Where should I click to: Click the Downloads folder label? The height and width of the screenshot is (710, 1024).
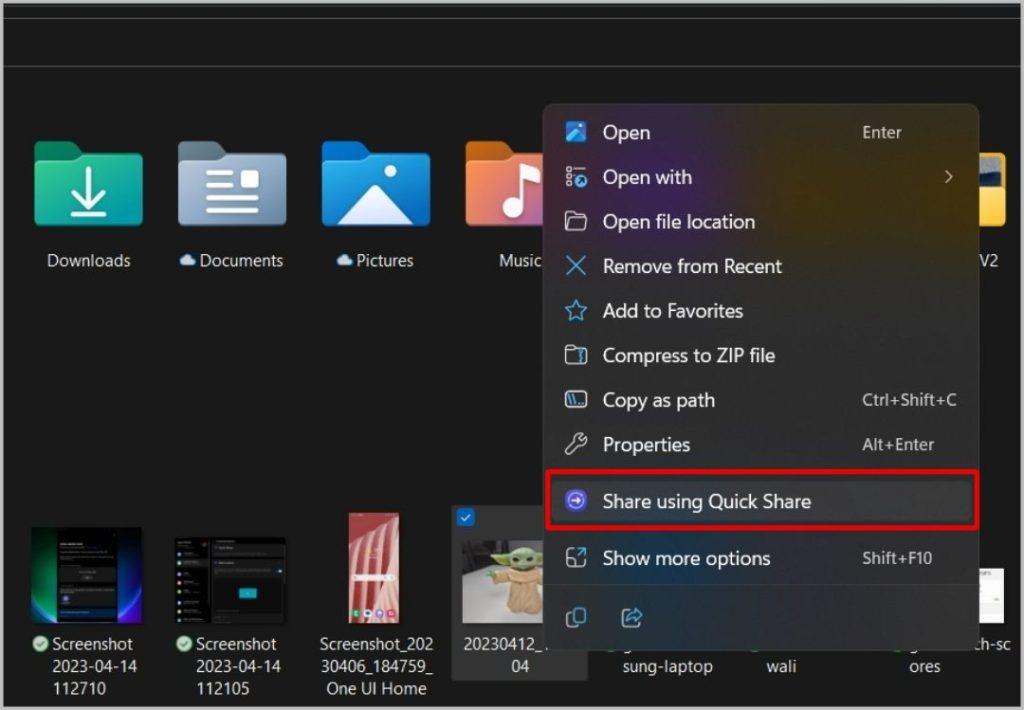point(88,261)
